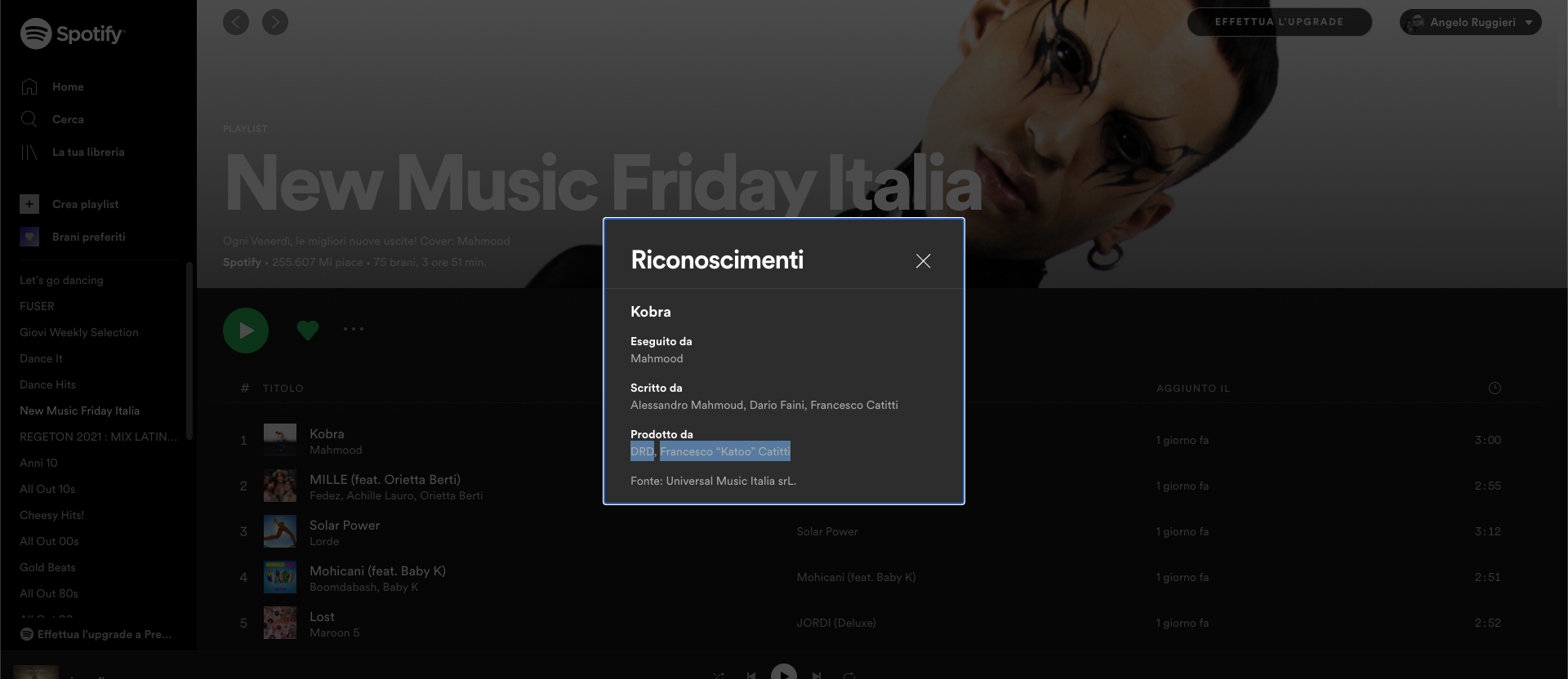Open the three dots more options menu
Image resolution: width=1568 pixels, height=679 pixels.
click(x=354, y=329)
